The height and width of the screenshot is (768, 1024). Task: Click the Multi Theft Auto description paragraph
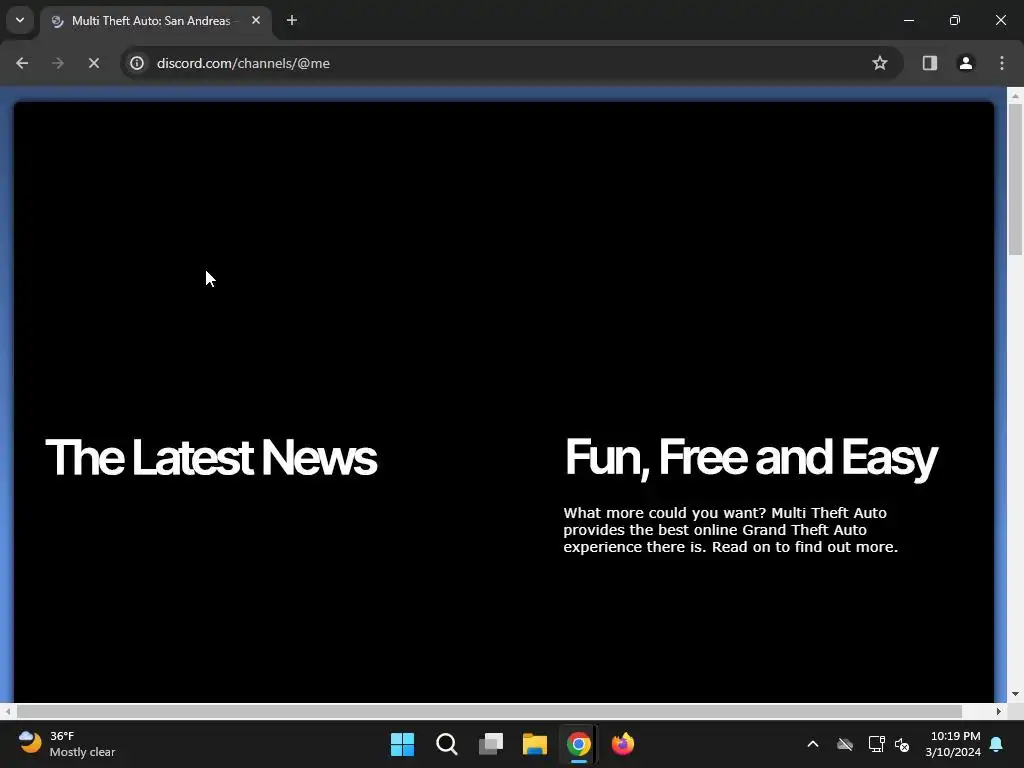731,530
